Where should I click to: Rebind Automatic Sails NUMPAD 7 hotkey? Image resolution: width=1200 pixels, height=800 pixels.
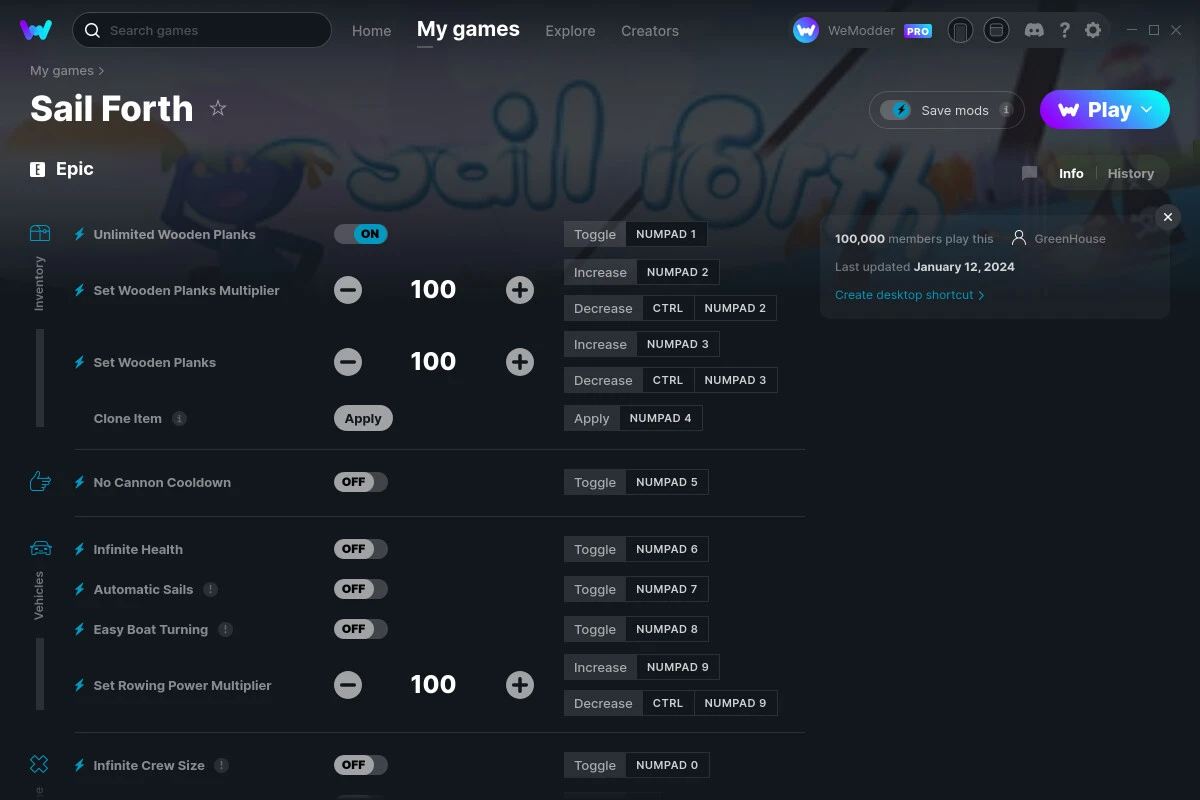[x=667, y=589]
